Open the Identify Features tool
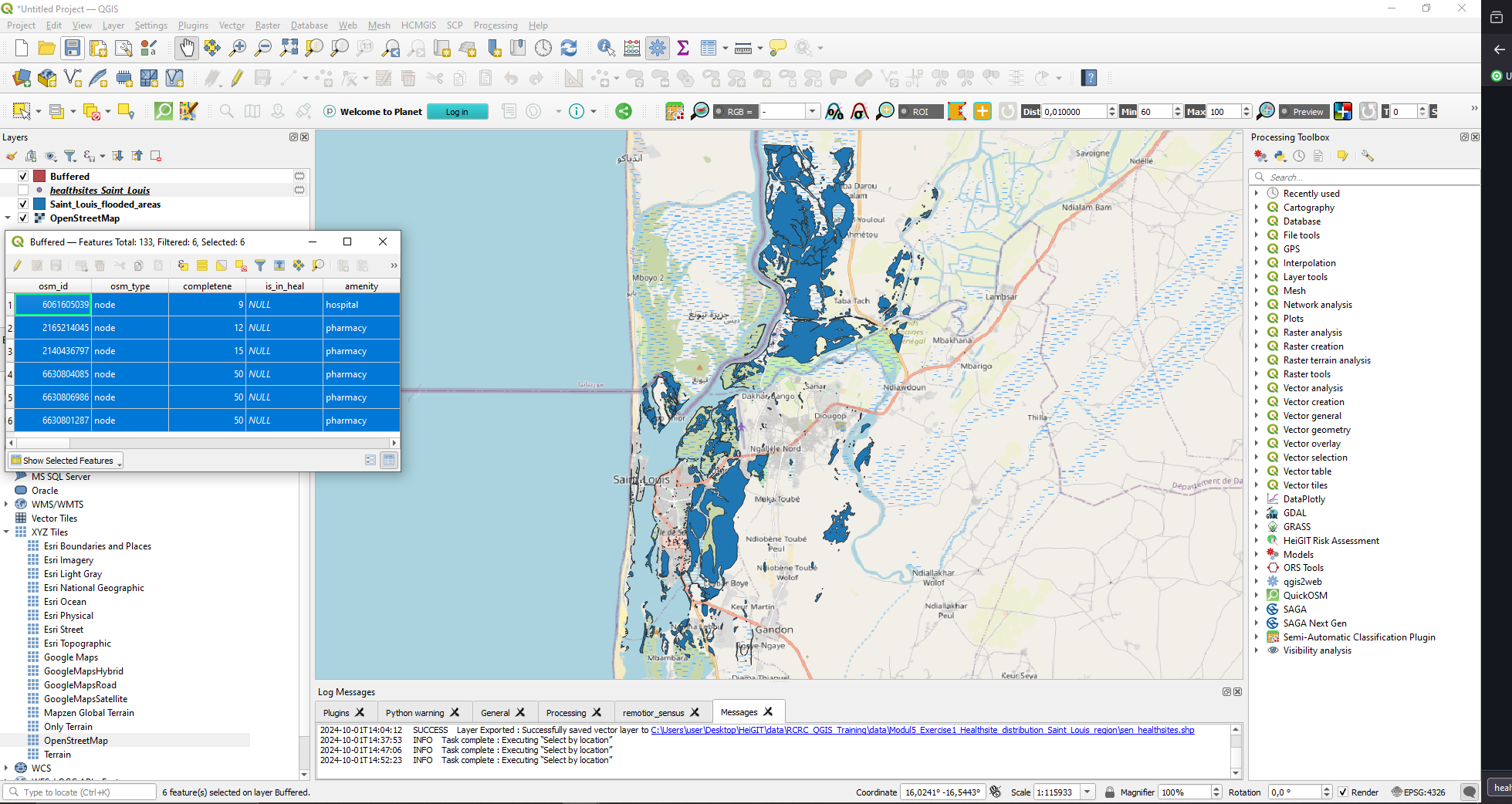This screenshot has height=804, width=1512. (606, 48)
